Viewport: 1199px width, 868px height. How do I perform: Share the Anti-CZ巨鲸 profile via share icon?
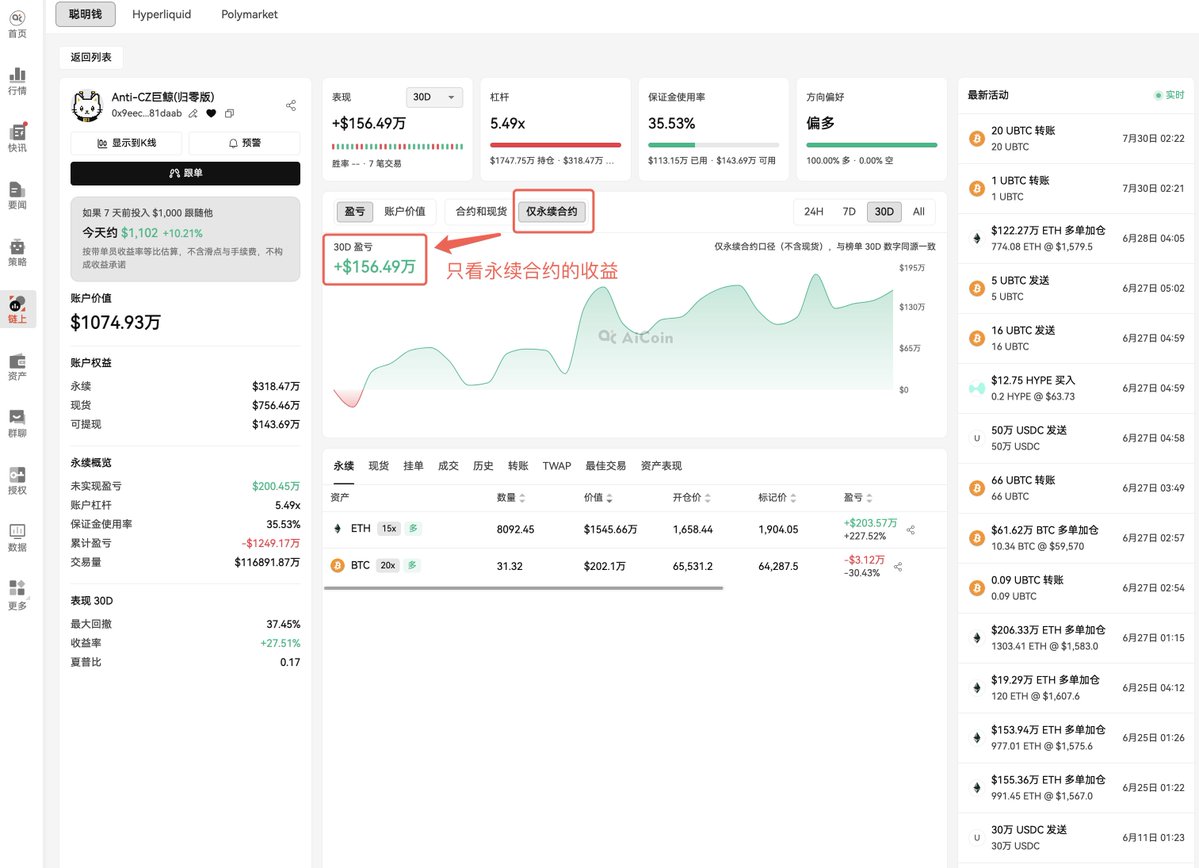[291, 106]
